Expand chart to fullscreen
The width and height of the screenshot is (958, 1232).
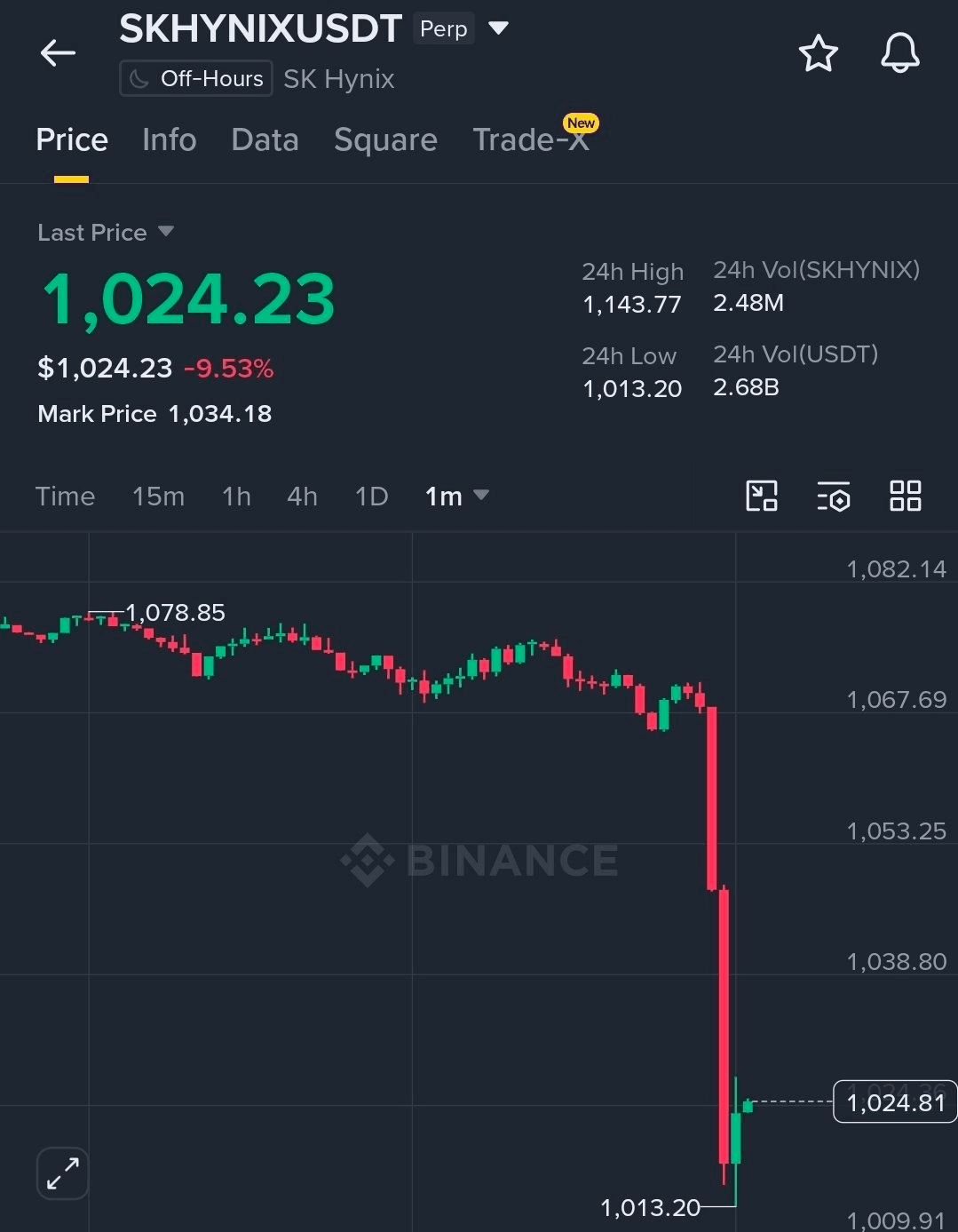point(63,1173)
